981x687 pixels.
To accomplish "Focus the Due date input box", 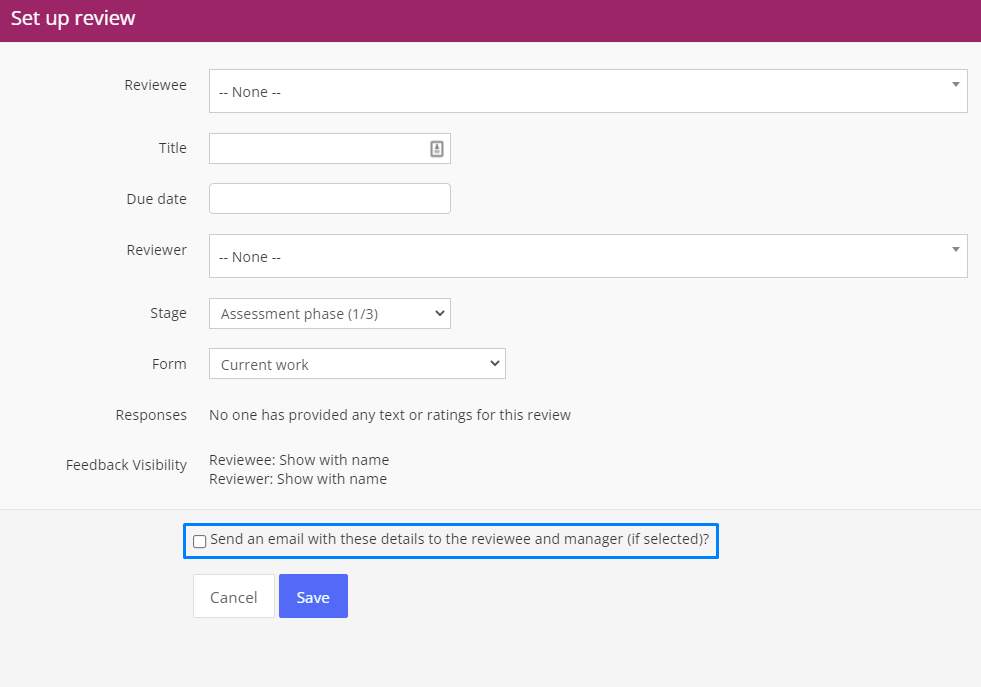I will point(330,198).
